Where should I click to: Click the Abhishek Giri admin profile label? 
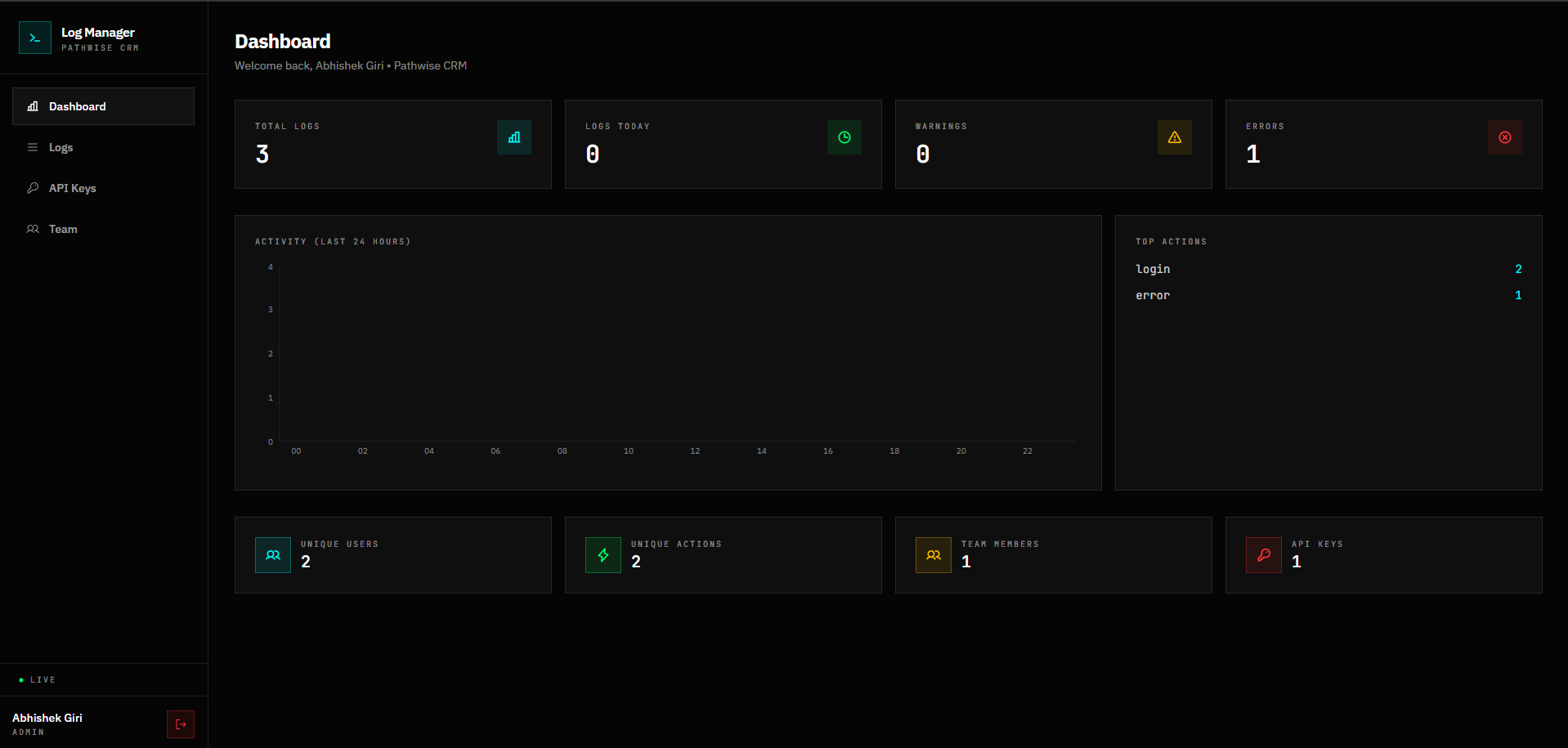pyautogui.click(x=47, y=723)
